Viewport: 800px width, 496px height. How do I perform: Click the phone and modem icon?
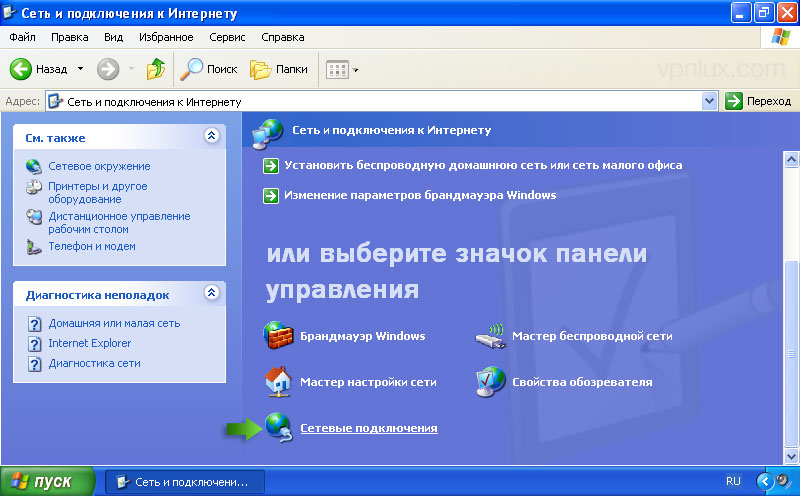click(34, 247)
